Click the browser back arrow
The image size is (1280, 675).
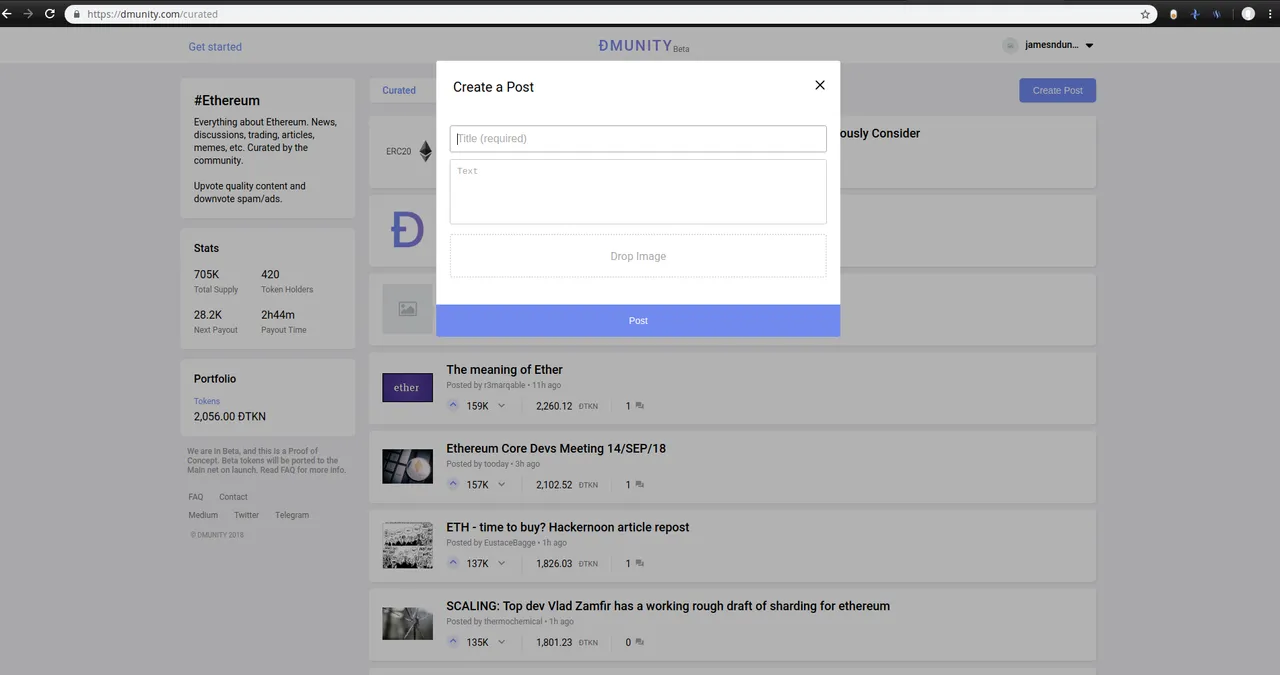pyautogui.click(x=6, y=14)
